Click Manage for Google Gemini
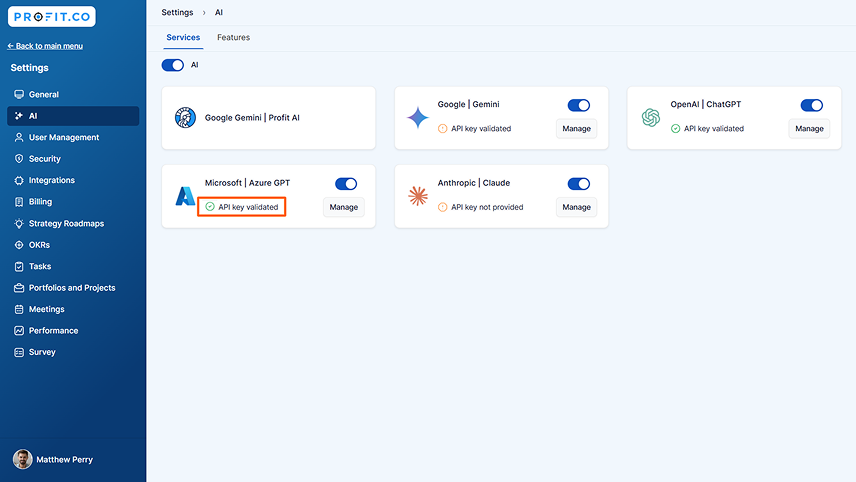Image resolution: width=856 pixels, height=482 pixels. pos(576,129)
